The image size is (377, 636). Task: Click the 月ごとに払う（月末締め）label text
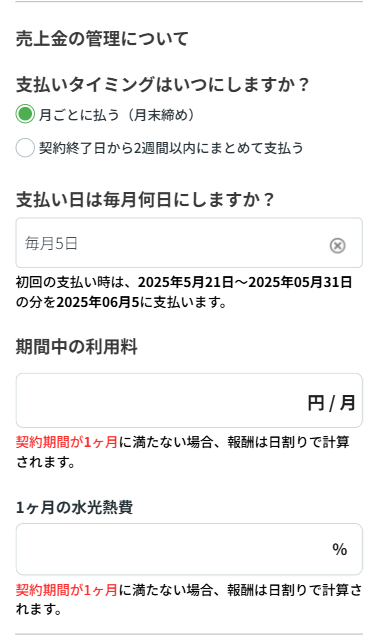point(117,115)
